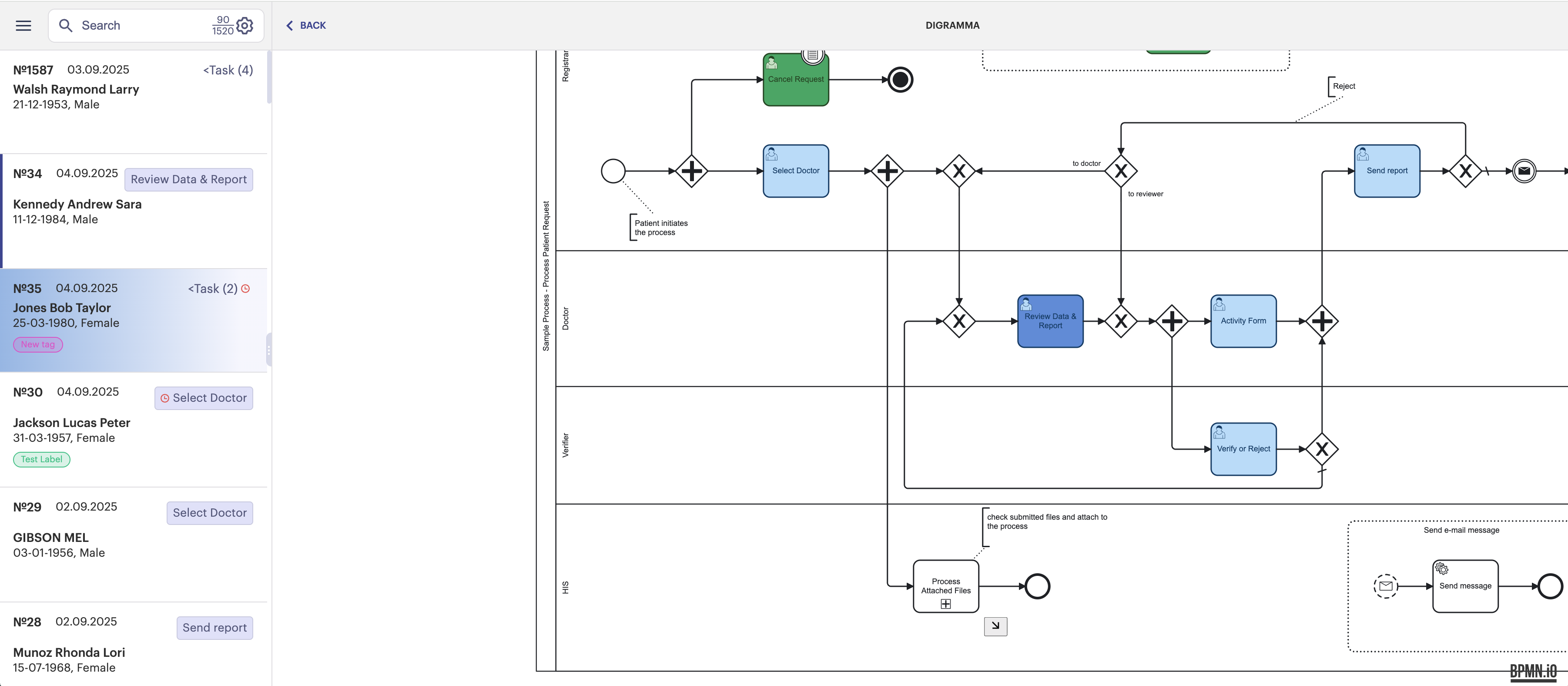
Task: Click the terminate end event after Cancel Request
Action: pos(900,80)
